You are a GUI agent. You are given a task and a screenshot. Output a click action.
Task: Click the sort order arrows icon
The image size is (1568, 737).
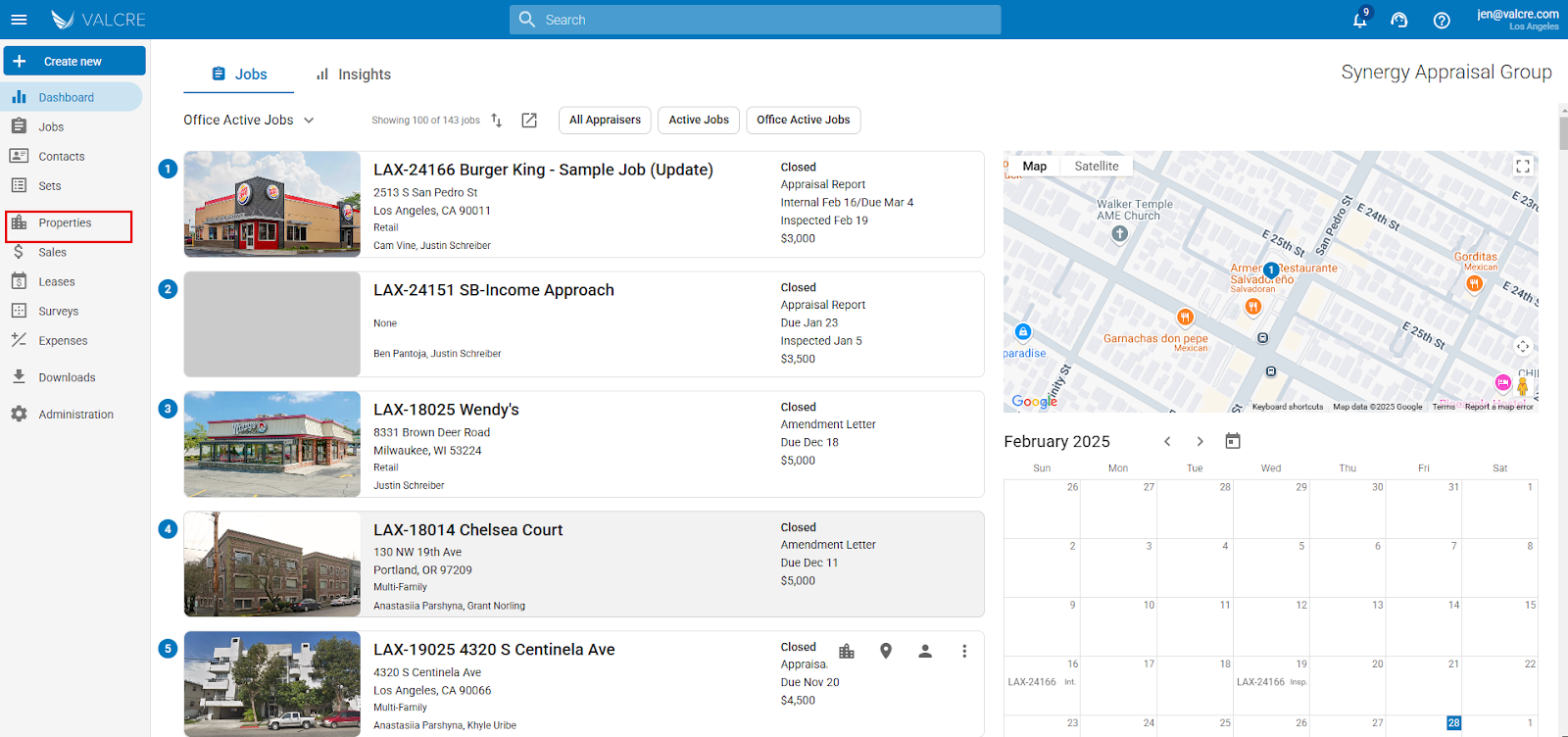point(497,120)
